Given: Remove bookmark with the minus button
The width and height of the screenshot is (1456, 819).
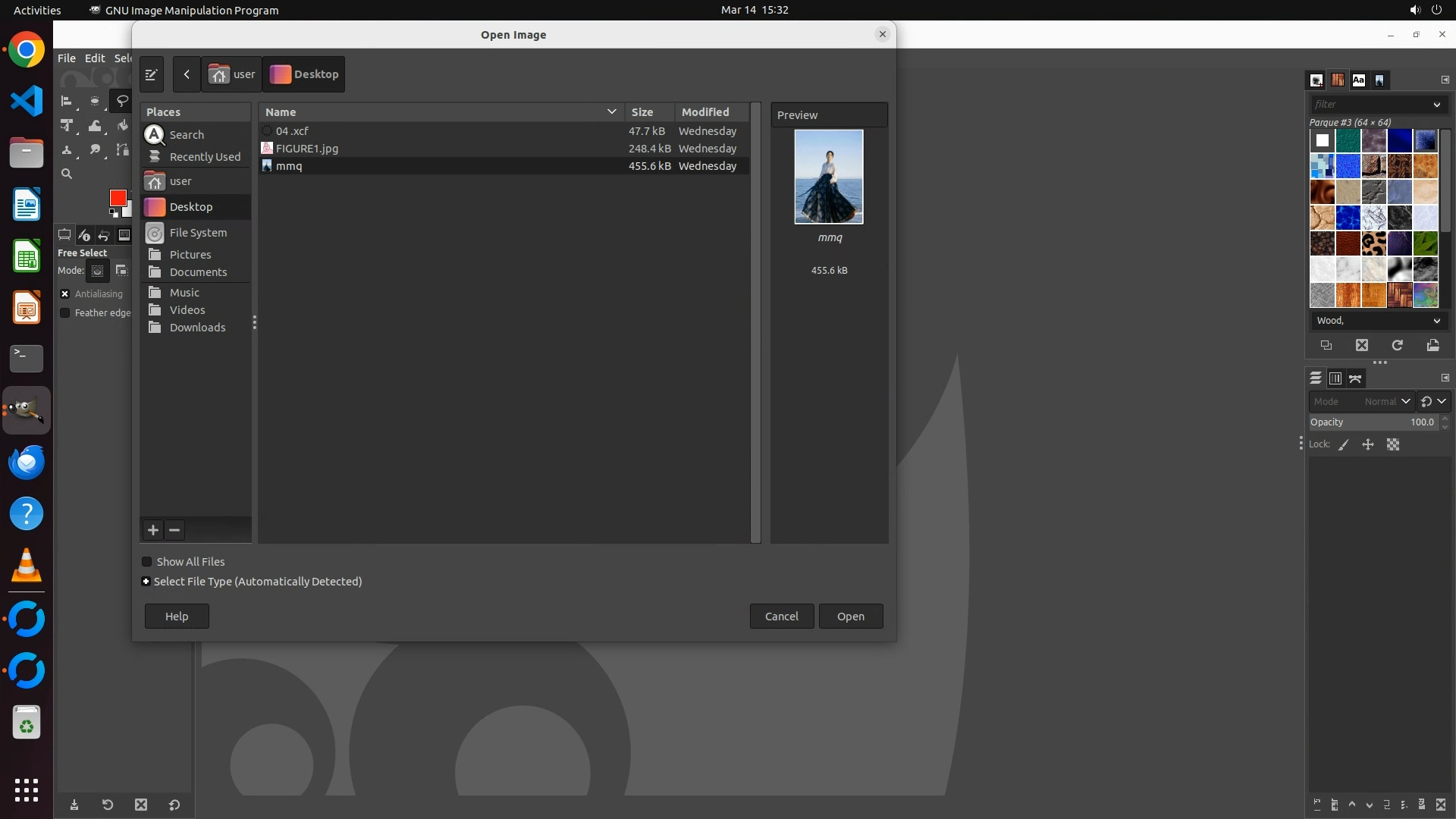Looking at the screenshot, I should point(174,530).
